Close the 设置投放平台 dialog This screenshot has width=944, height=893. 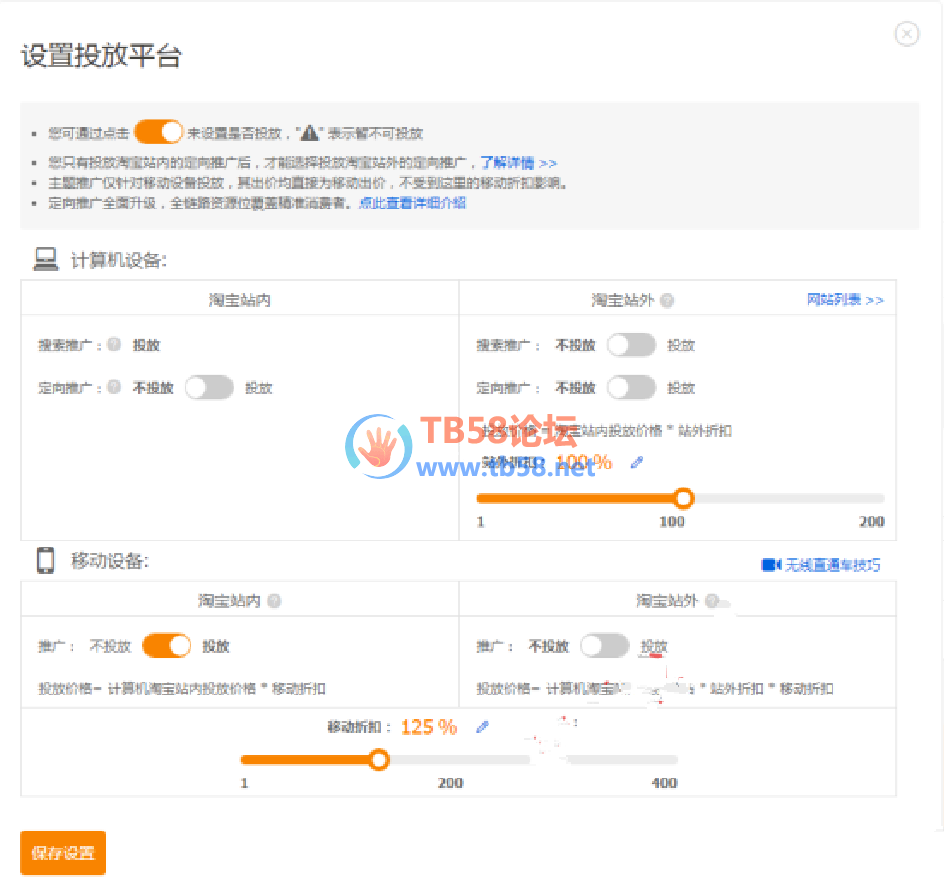[907, 34]
